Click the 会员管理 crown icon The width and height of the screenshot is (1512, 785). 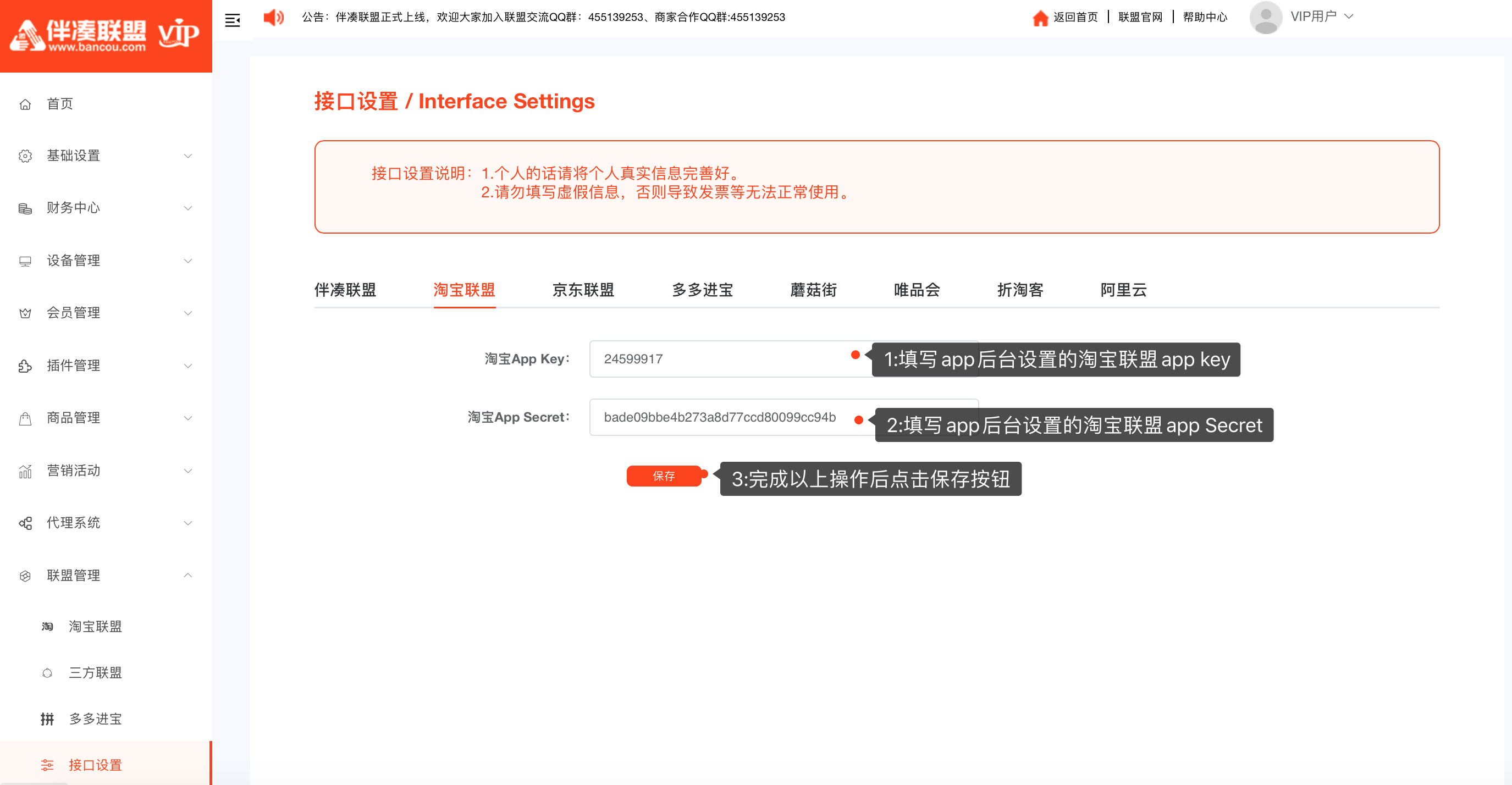25,313
